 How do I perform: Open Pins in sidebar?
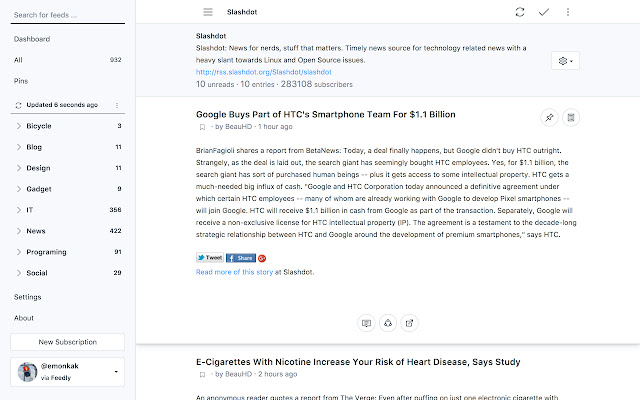(21, 81)
